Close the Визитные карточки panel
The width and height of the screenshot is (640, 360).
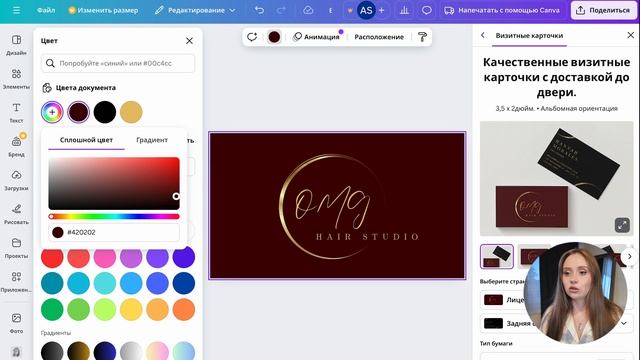tap(631, 36)
